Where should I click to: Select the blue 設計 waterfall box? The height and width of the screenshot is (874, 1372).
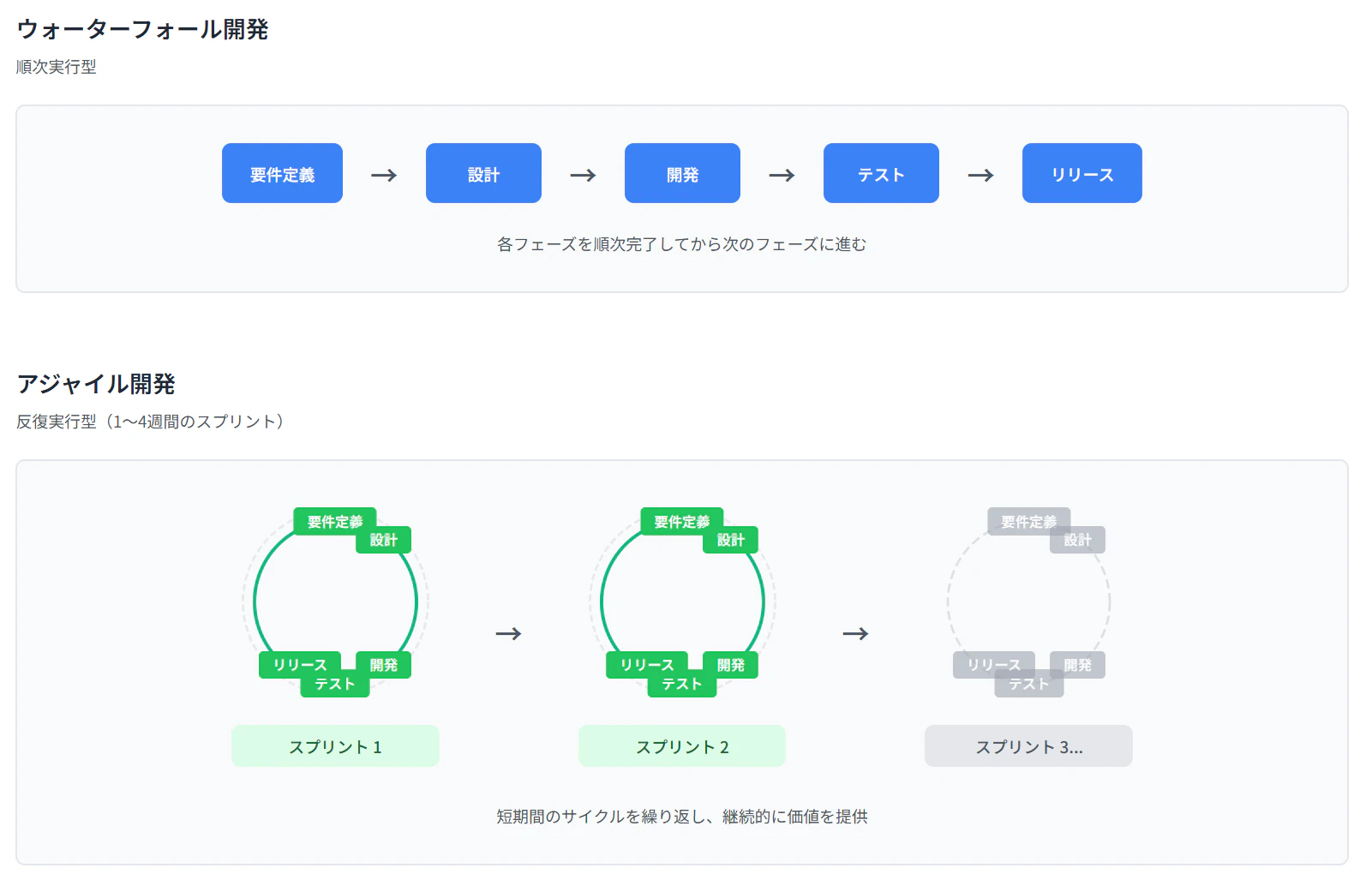(483, 173)
